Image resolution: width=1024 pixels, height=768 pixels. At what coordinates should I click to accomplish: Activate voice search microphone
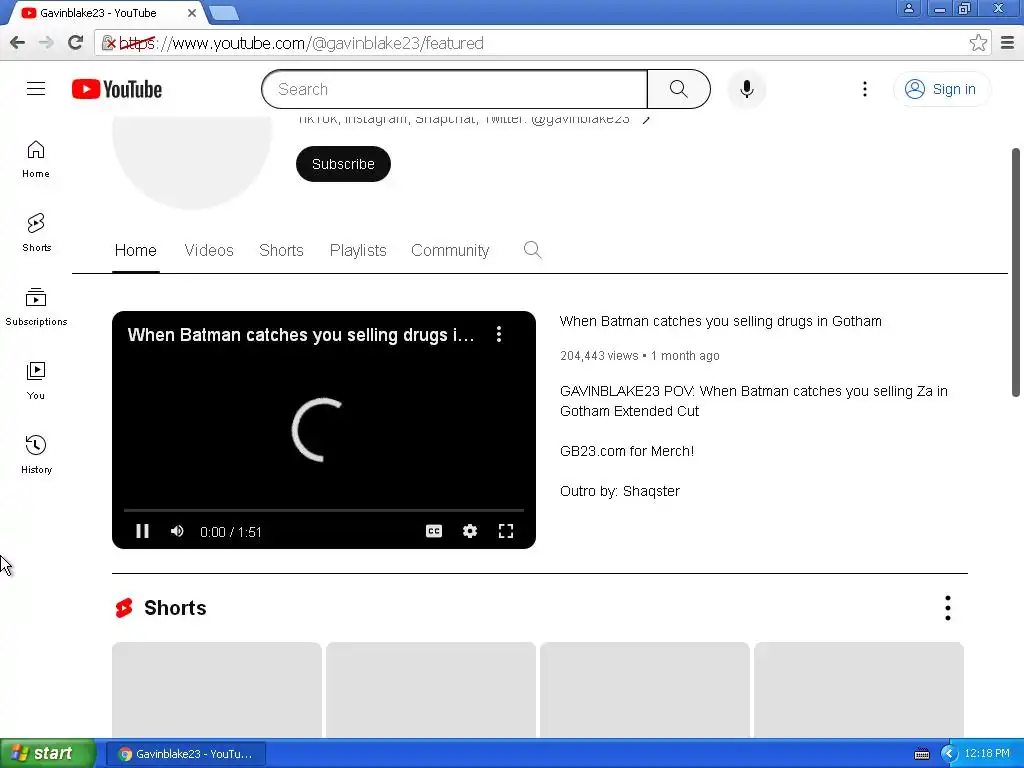tap(746, 89)
